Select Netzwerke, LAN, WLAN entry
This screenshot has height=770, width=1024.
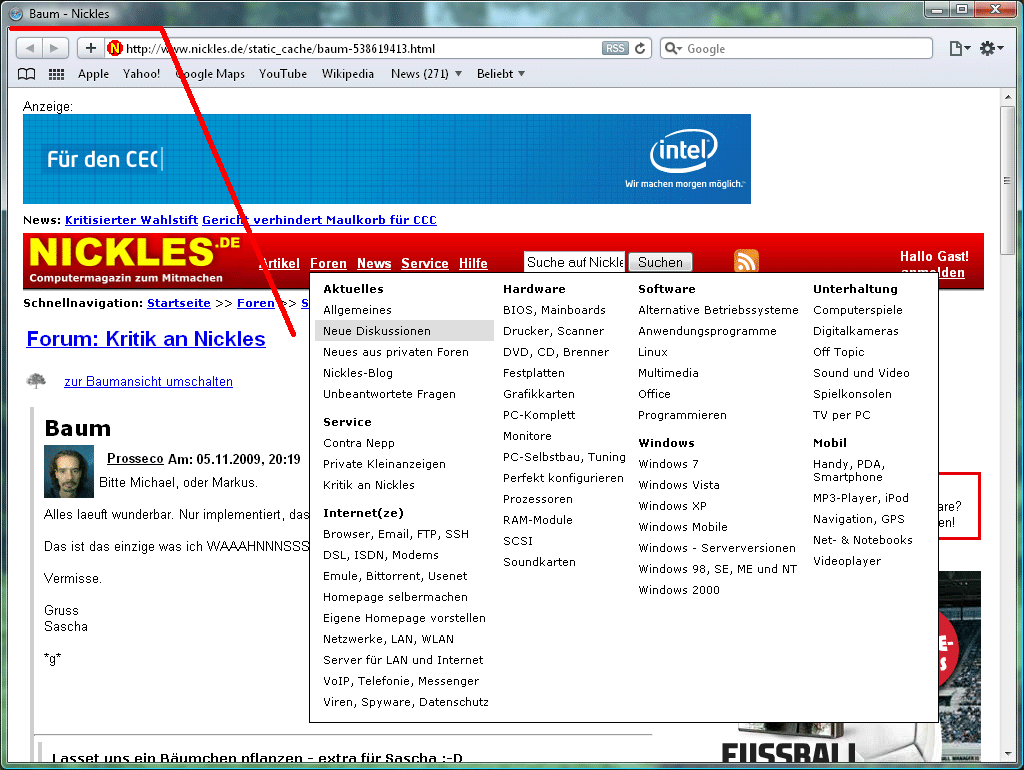tap(389, 639)
